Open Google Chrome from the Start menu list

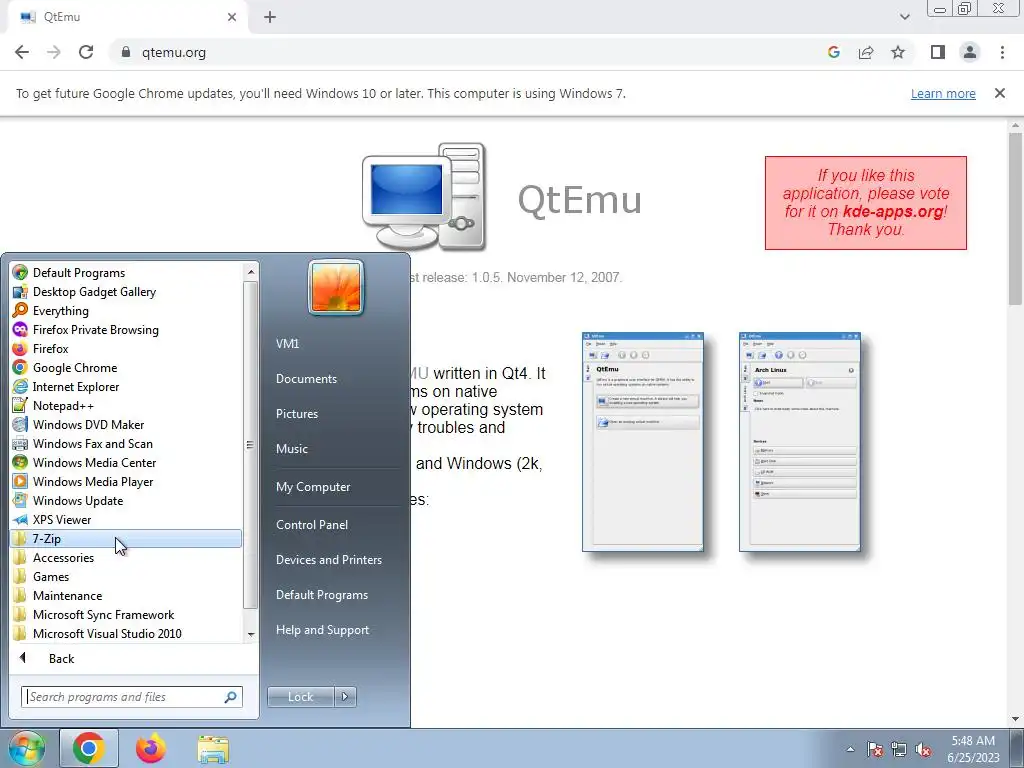point(74,368)
